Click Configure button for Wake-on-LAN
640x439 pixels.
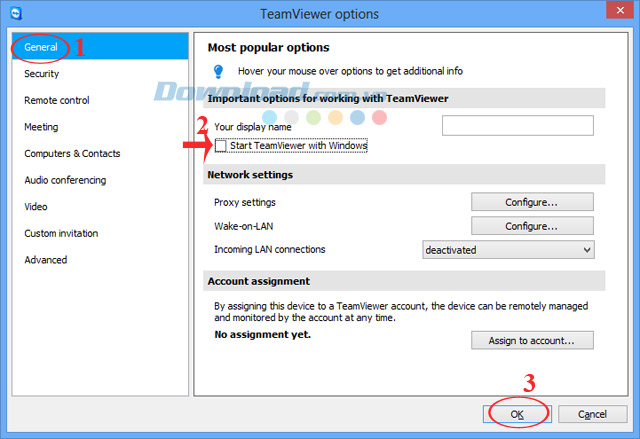click(532, 226)
